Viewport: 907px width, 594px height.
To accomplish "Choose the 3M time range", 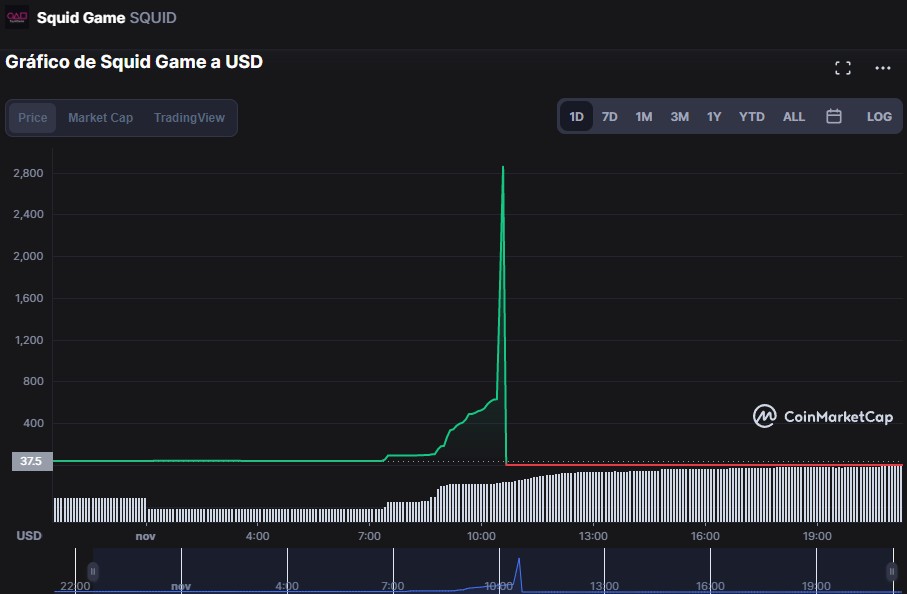I will coord(679,117).
